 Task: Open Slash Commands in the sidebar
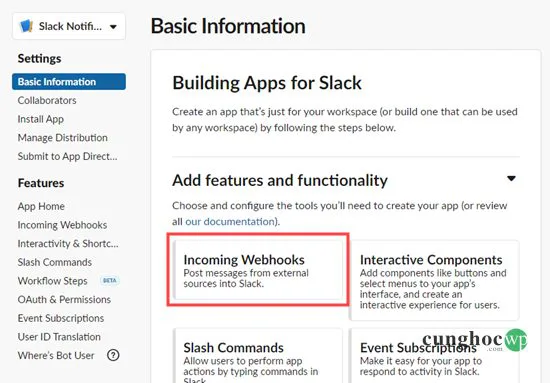point(54,262)
